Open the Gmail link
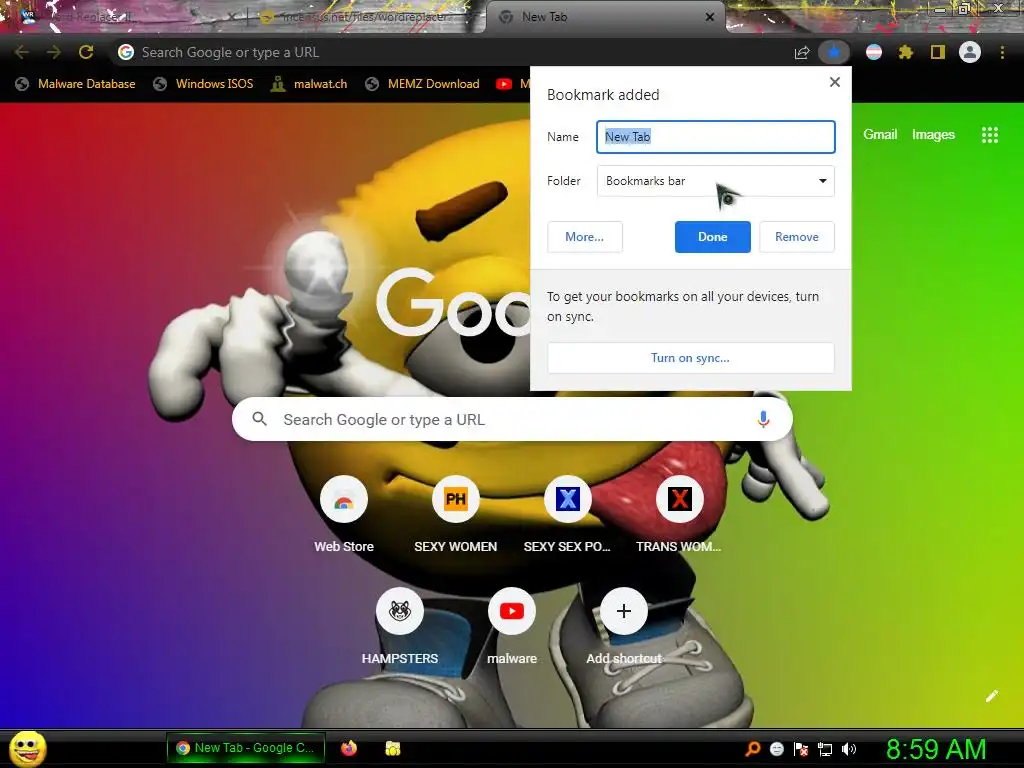 coord(880,135)
